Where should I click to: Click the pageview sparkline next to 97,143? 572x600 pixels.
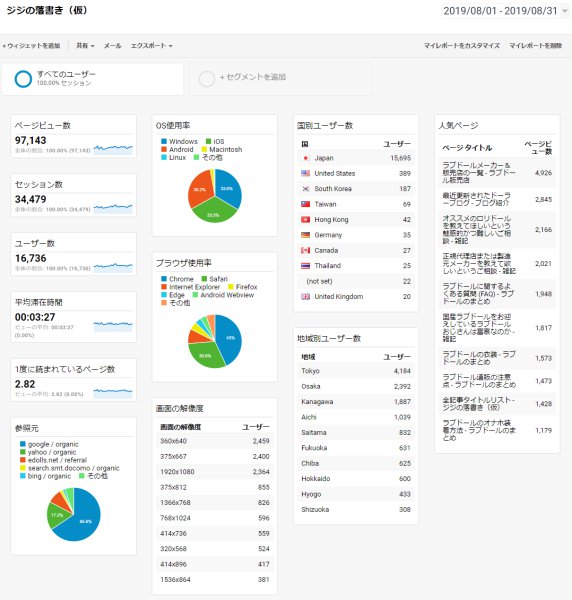[x=113, y=149]
